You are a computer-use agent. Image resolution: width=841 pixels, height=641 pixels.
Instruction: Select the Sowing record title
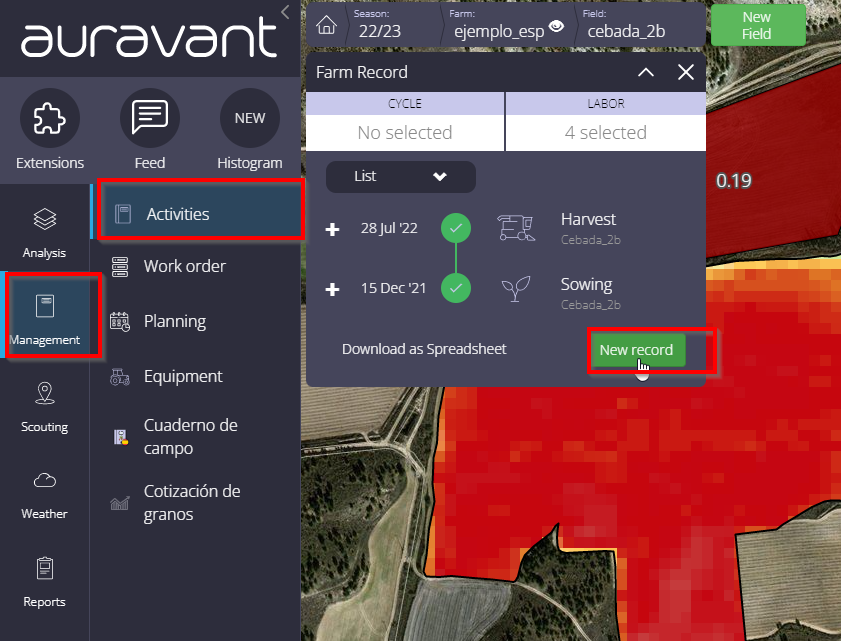pyautogui.click(x=586, y=284)
